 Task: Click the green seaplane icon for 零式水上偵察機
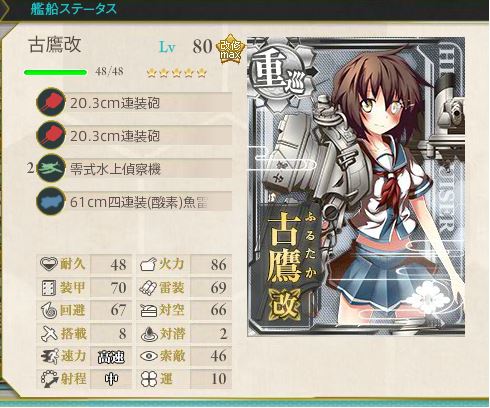[51, 168]
